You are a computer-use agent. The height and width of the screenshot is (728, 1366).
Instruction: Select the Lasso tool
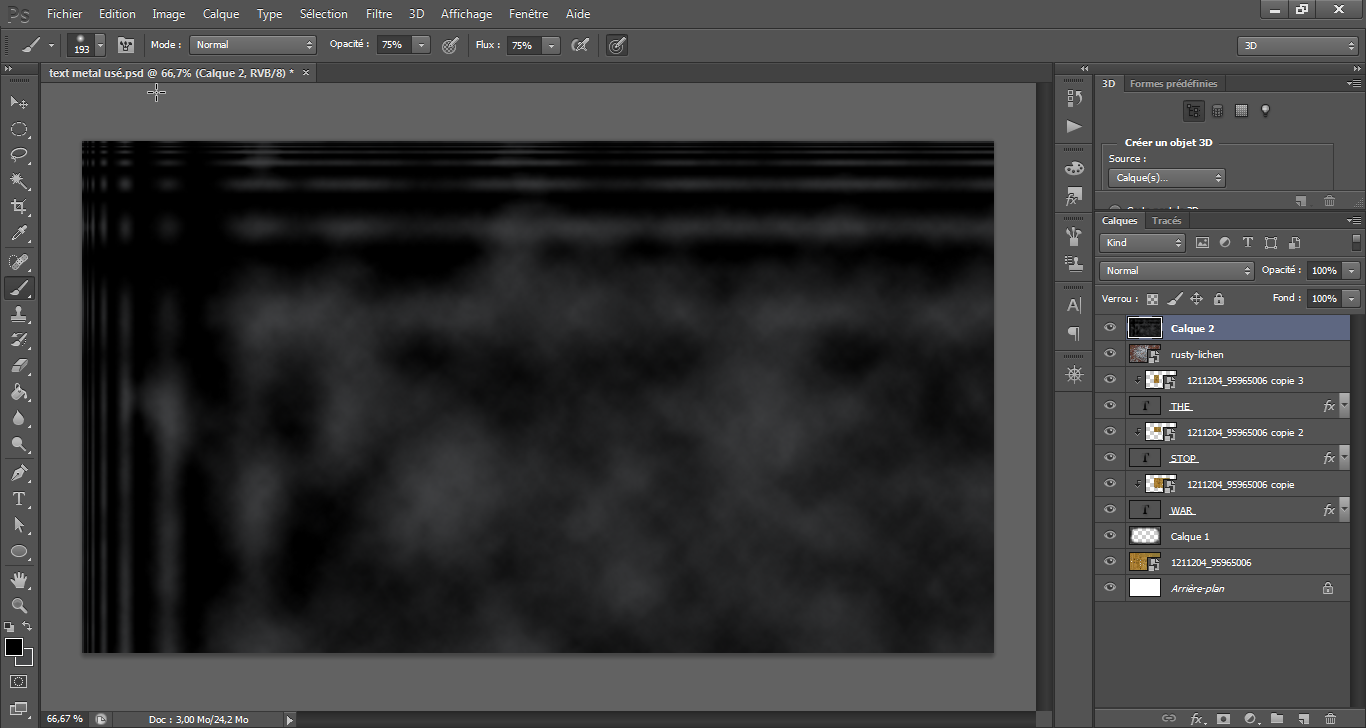click(19, 155)
